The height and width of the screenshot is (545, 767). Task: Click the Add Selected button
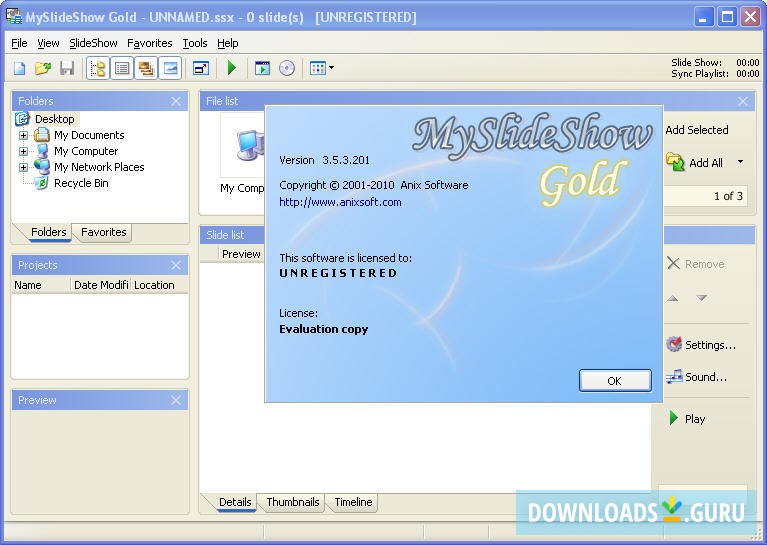[697, 130]
